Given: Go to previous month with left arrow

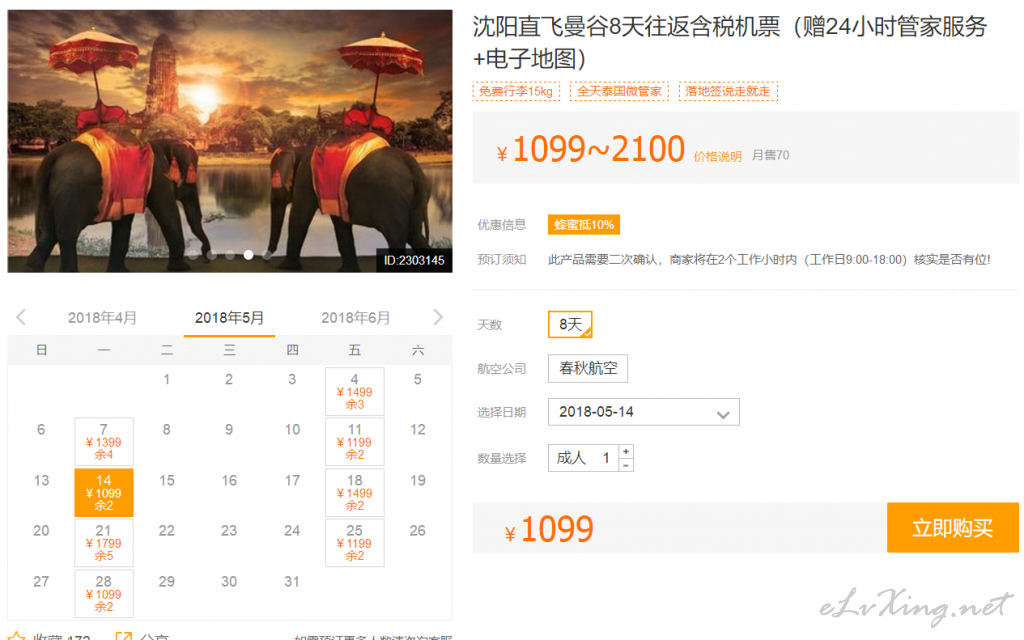Looking at the screenshot, I should pyautogui.click(x=21, y=317).
